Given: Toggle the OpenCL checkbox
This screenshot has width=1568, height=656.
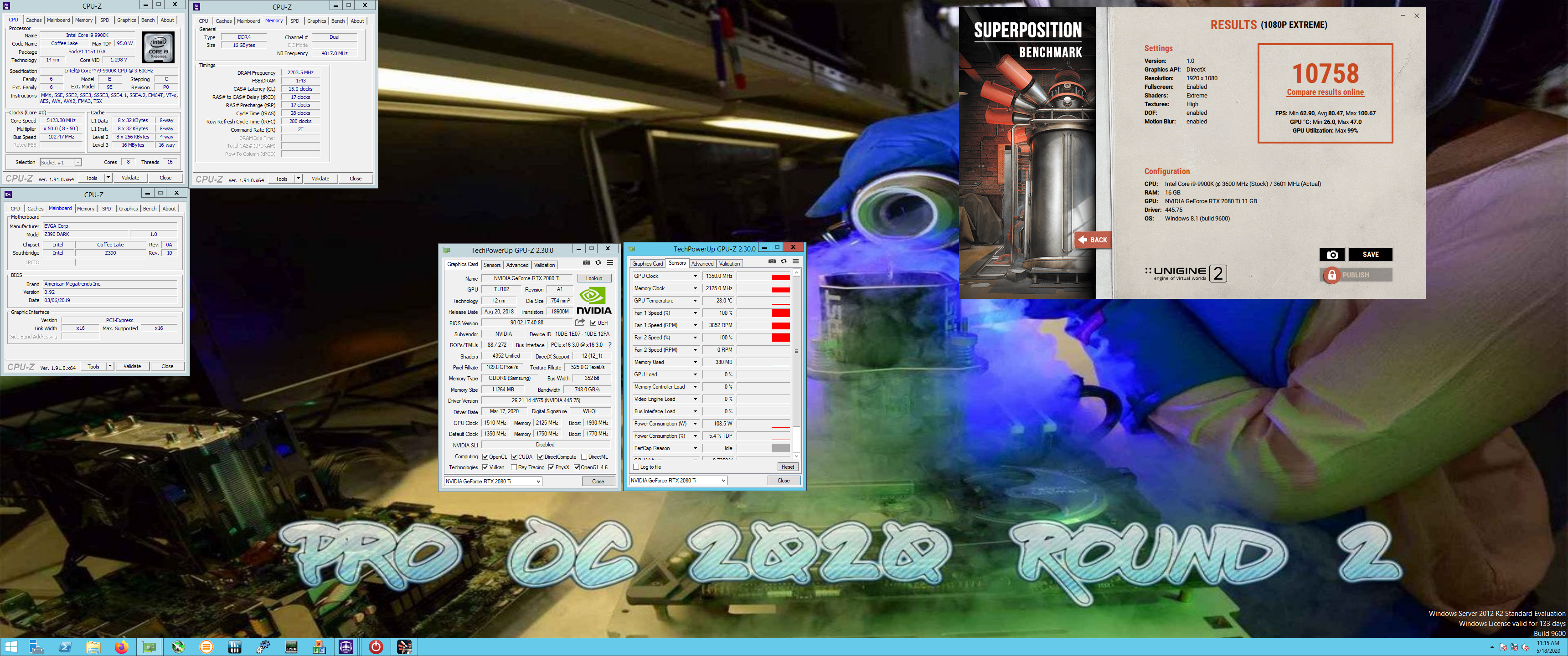Looking at the screenshot, I should point(485,457).
